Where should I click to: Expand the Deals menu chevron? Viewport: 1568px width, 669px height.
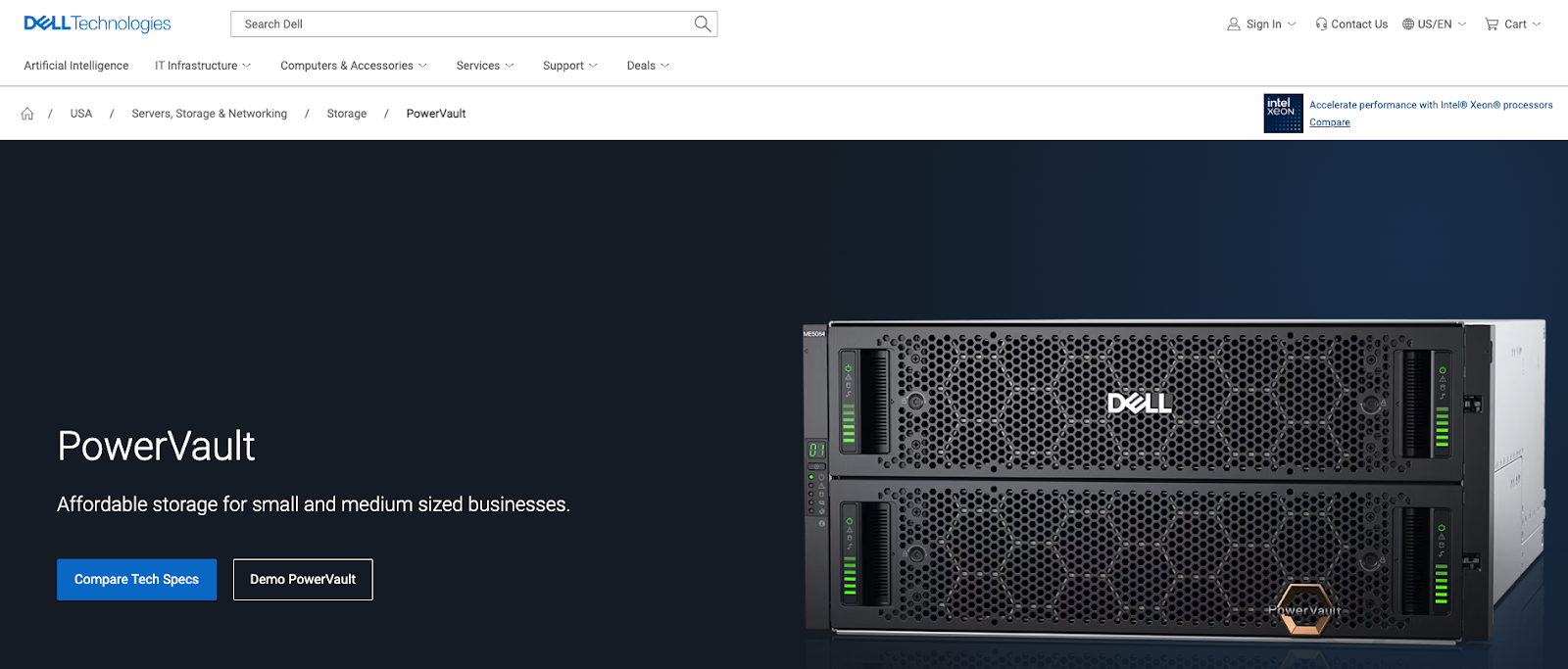(665, 66)
